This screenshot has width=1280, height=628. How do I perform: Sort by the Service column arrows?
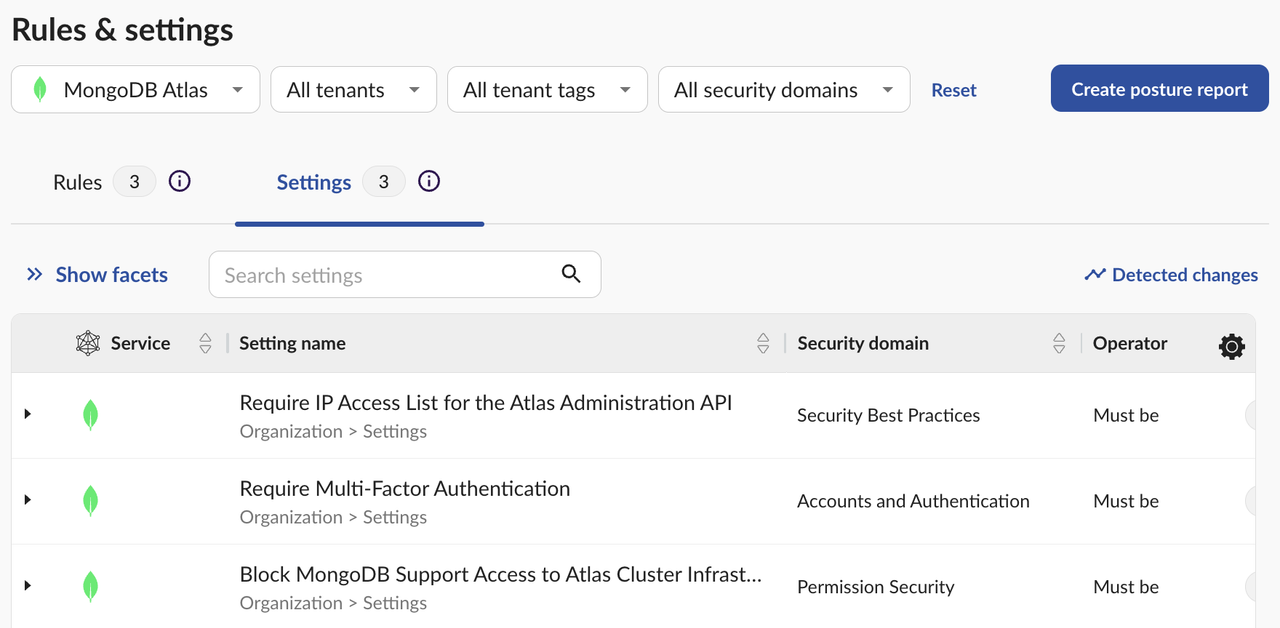[205, 343]
